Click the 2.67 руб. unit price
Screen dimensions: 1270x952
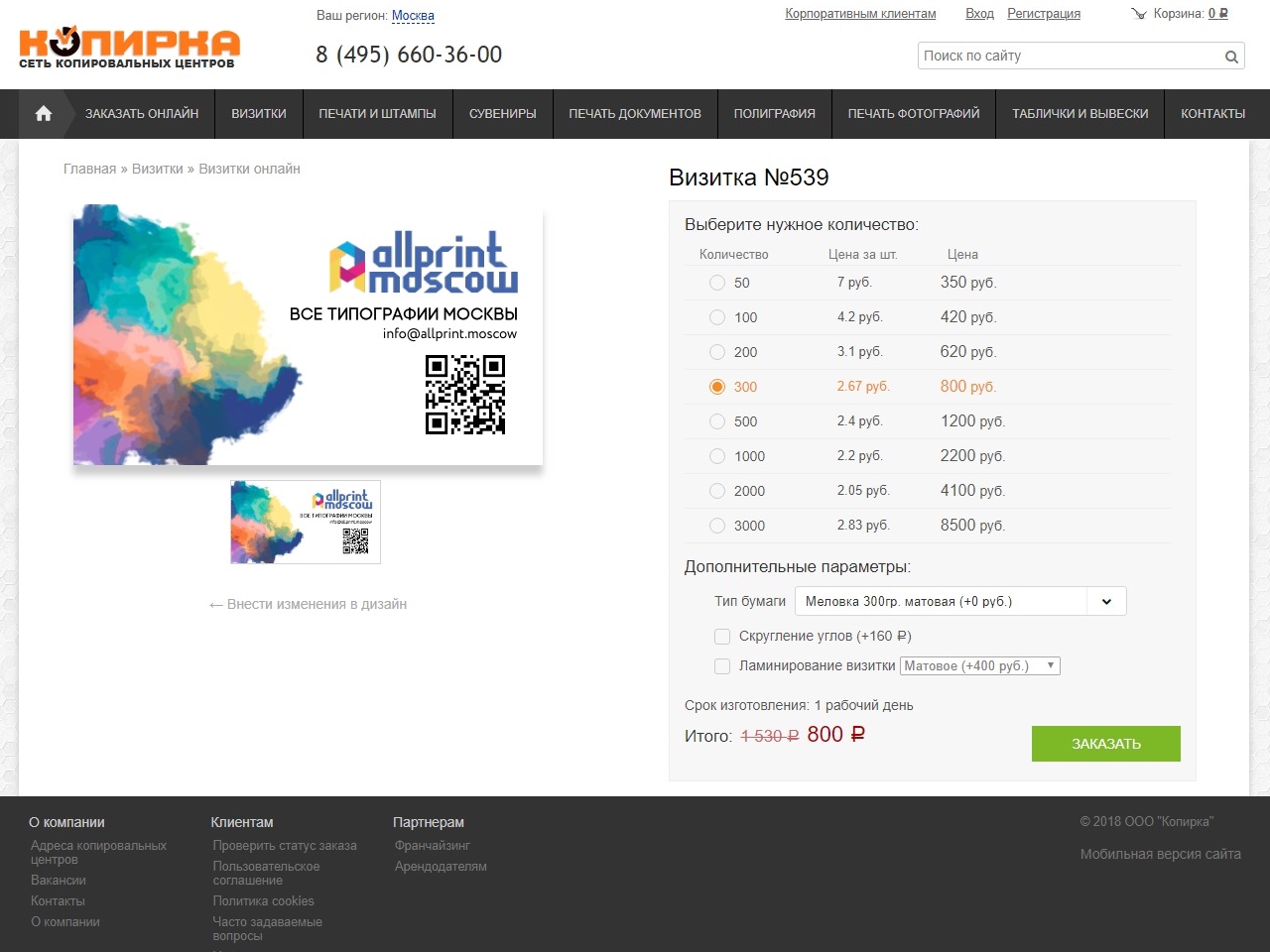tap(863, 387)
